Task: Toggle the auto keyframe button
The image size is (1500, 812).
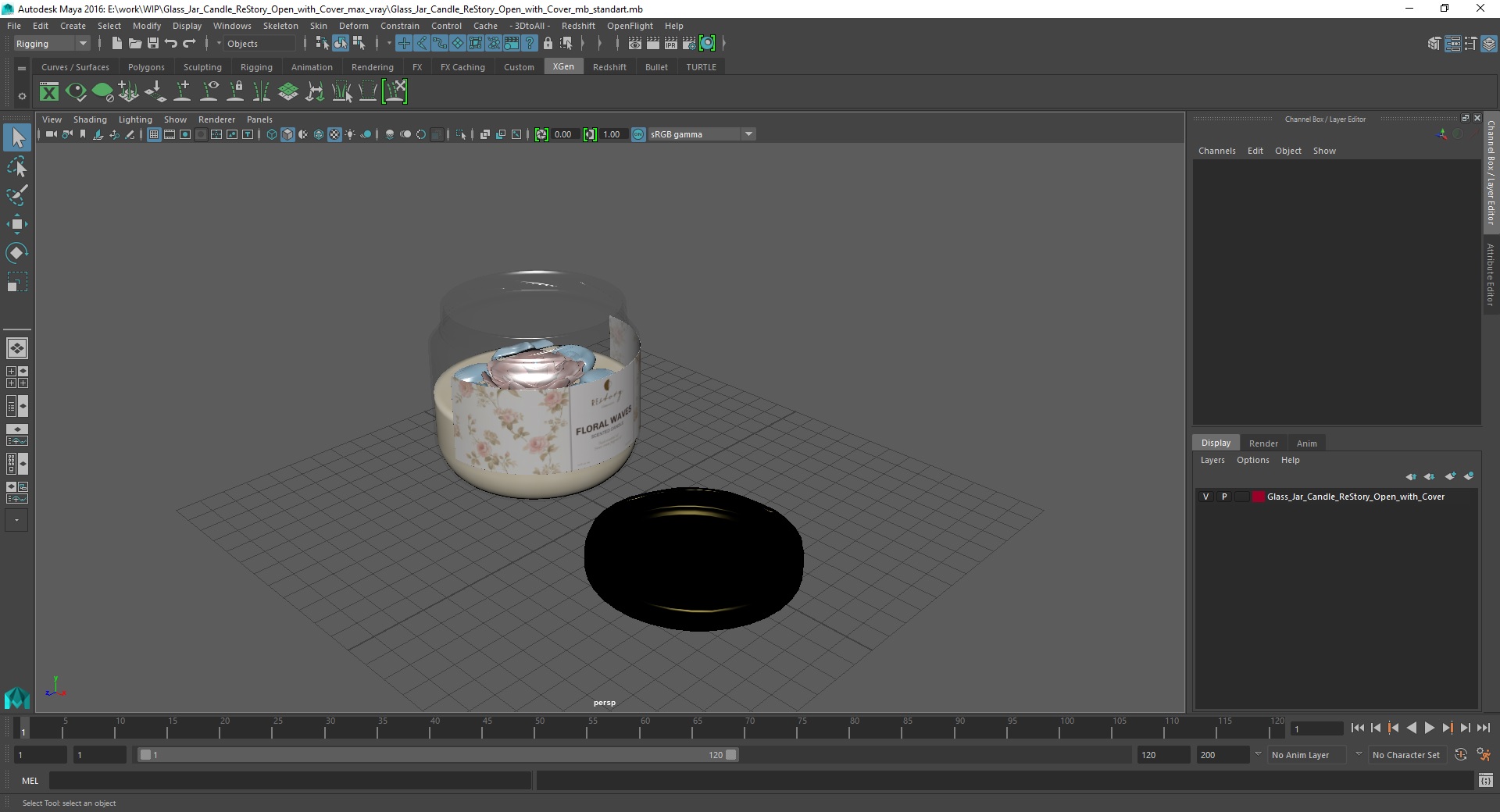Action: (x=1460, y=755)
